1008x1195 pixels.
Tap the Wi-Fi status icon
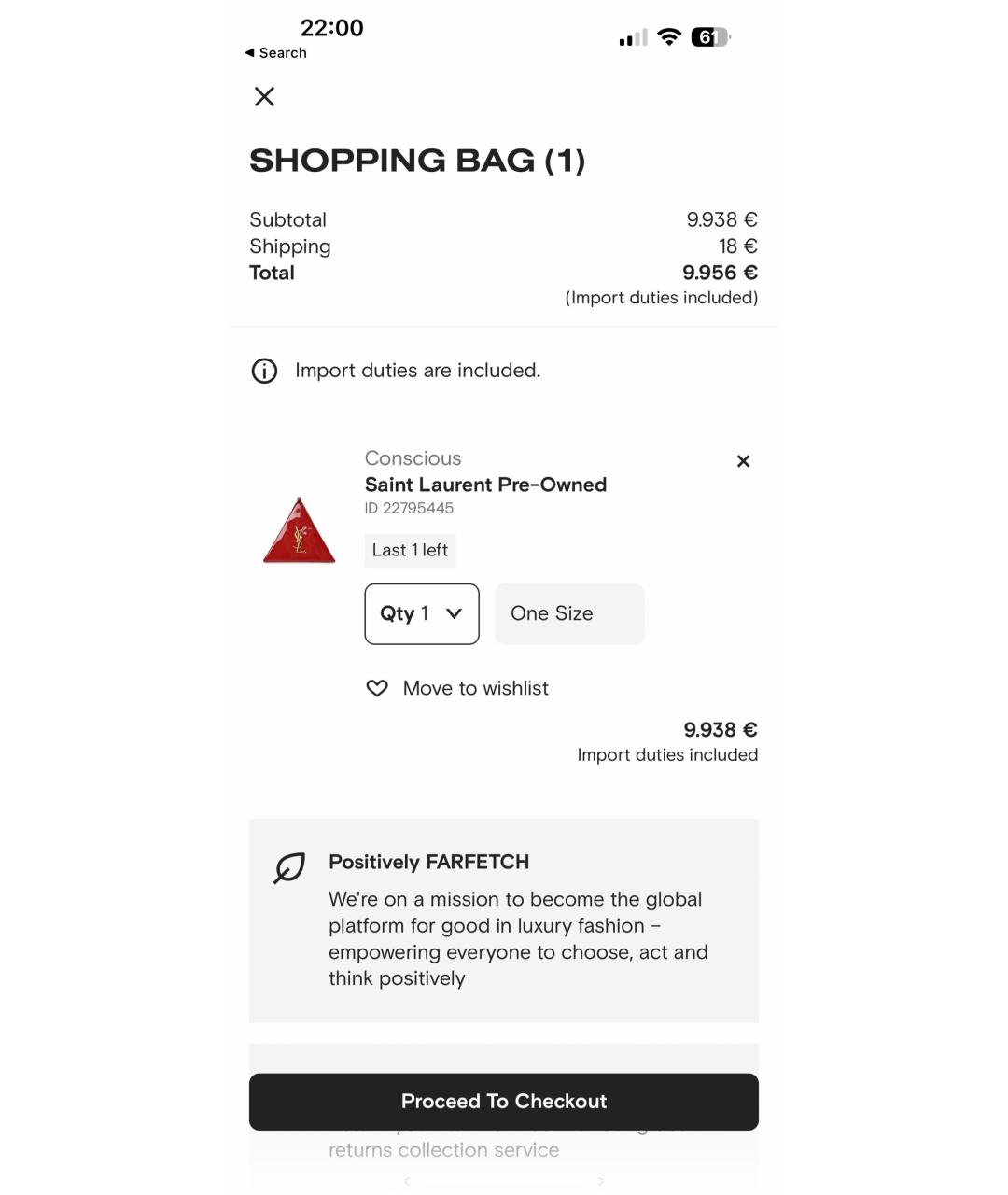click(x=668, y=37)
